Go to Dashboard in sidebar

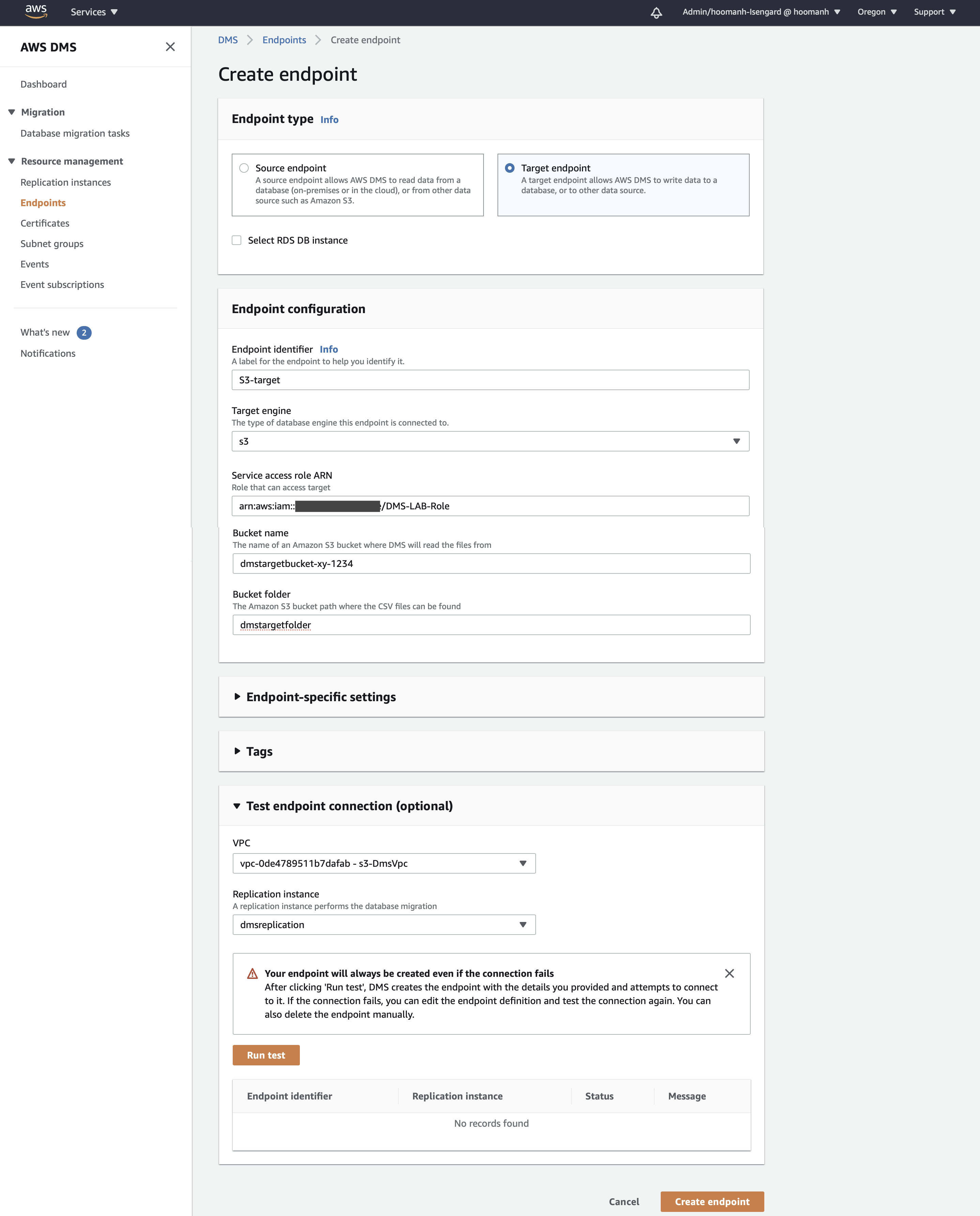pos(44,84)
